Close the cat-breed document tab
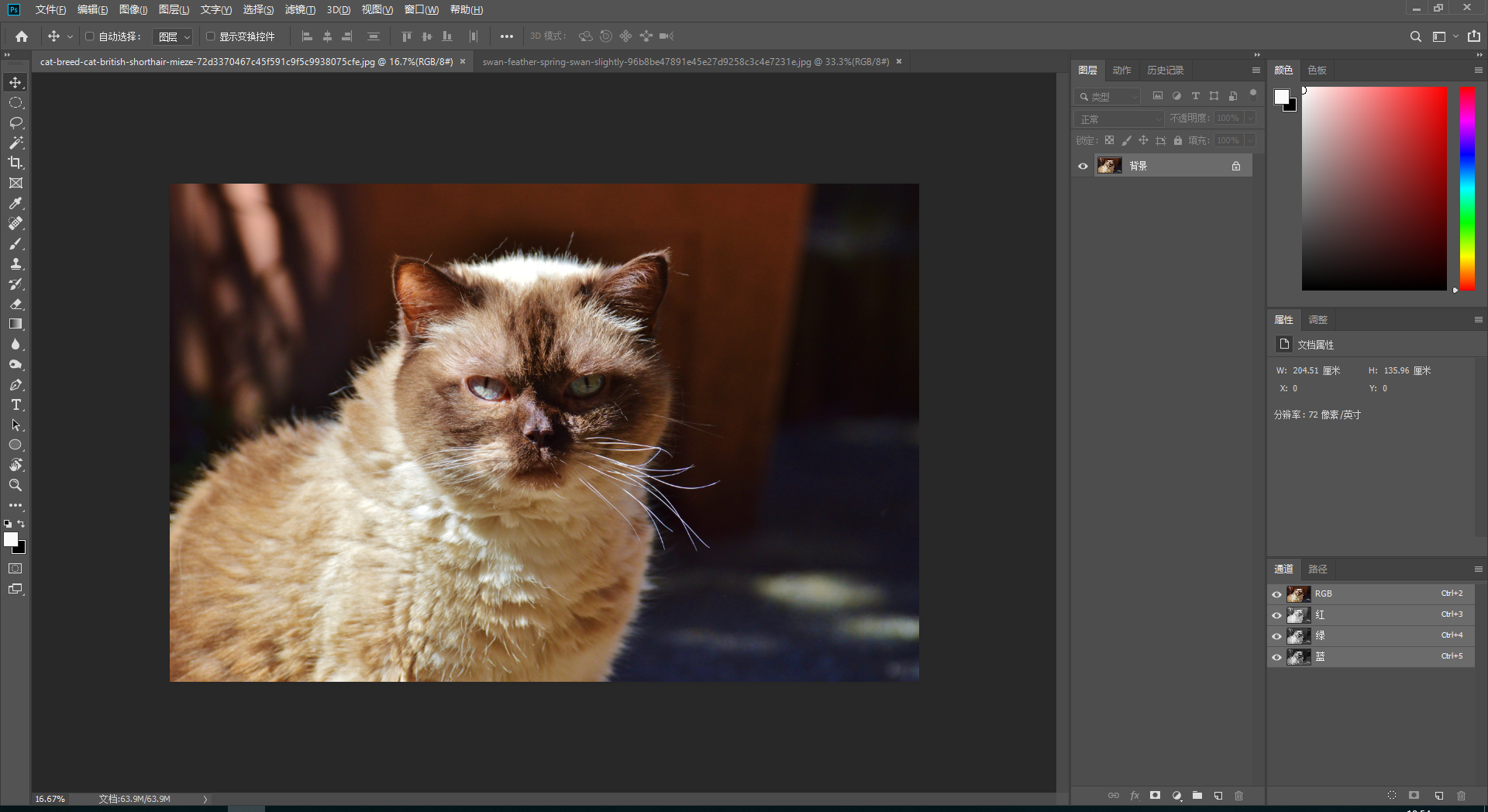Screen dimensions: 1488x812 point(463,61)
